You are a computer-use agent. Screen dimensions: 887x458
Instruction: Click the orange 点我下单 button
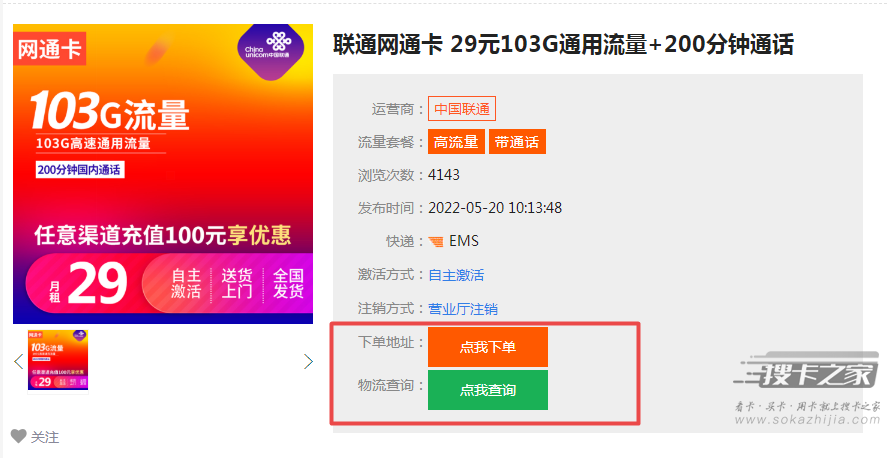488,347
